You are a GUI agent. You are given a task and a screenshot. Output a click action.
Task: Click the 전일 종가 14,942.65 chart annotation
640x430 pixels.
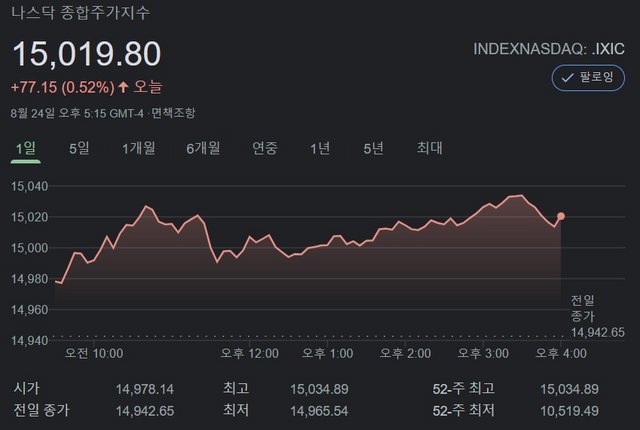click(x=598, y=316)
